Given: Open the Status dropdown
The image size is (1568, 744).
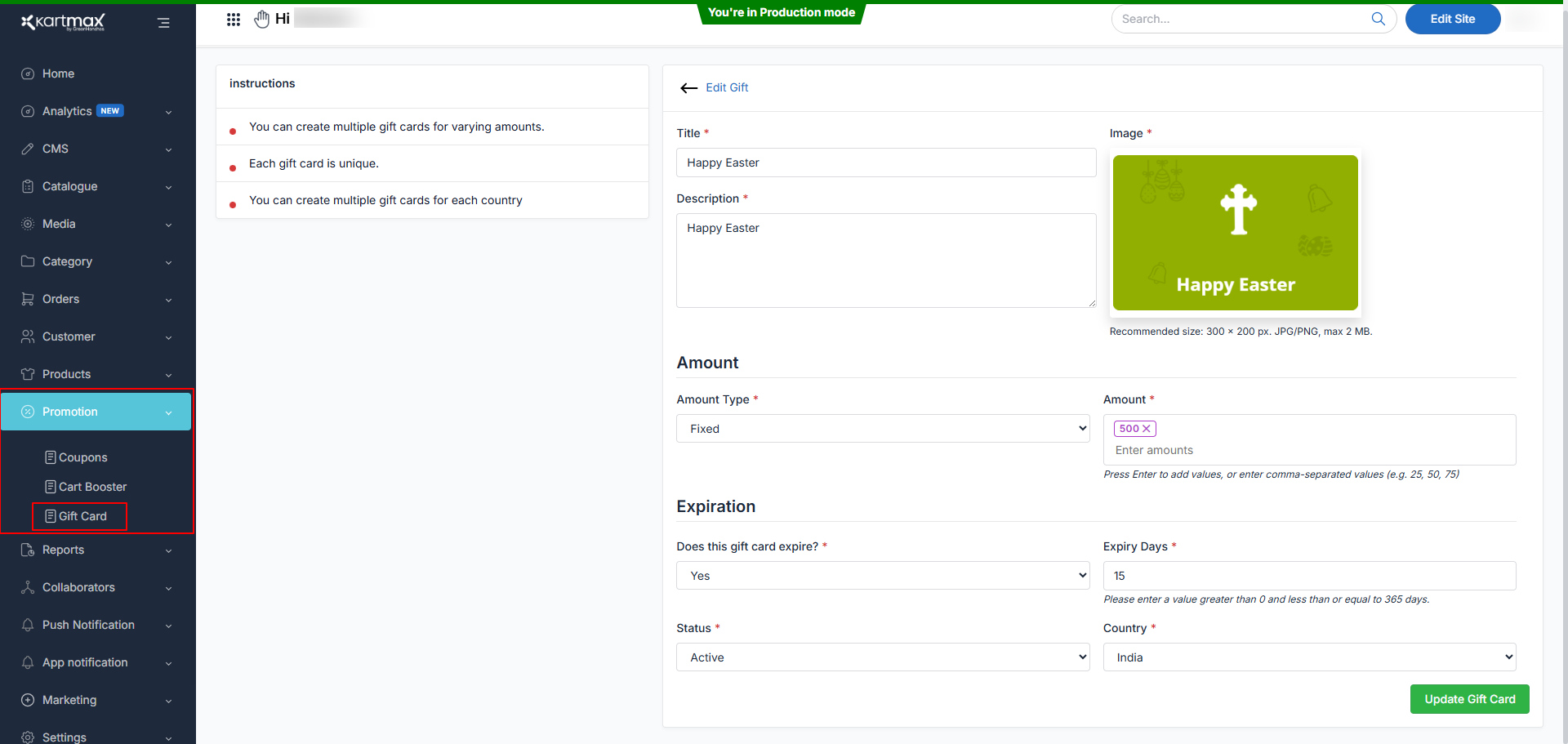Looking at the screenshot, I should (x=882, y=657).
